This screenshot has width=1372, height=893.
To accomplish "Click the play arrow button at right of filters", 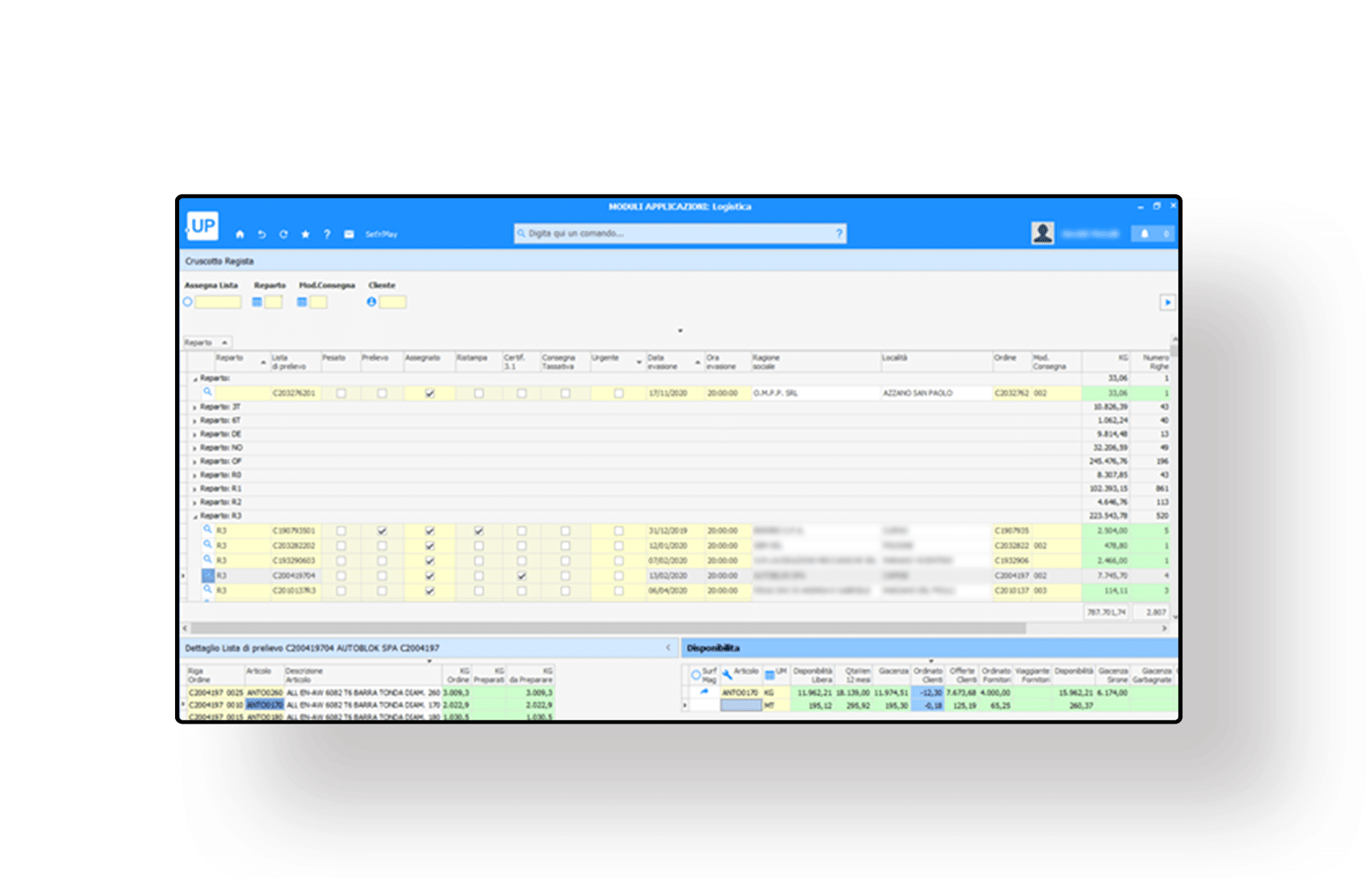I will point(1167,303).
